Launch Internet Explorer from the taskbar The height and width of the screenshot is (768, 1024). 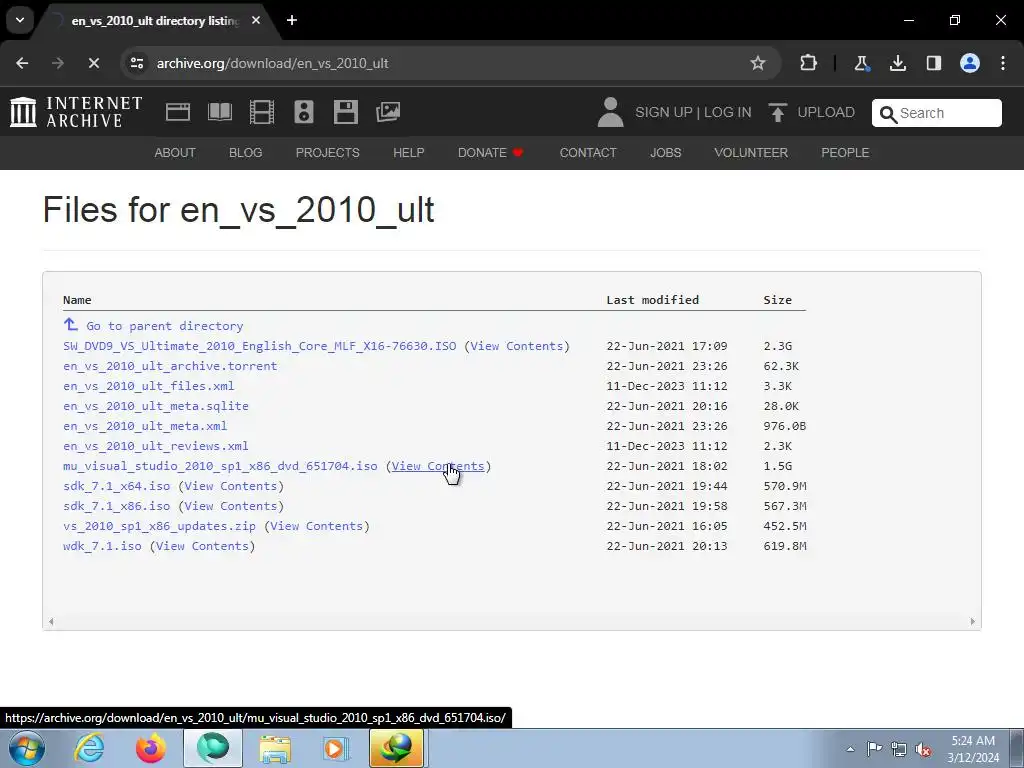click(89, 748)
